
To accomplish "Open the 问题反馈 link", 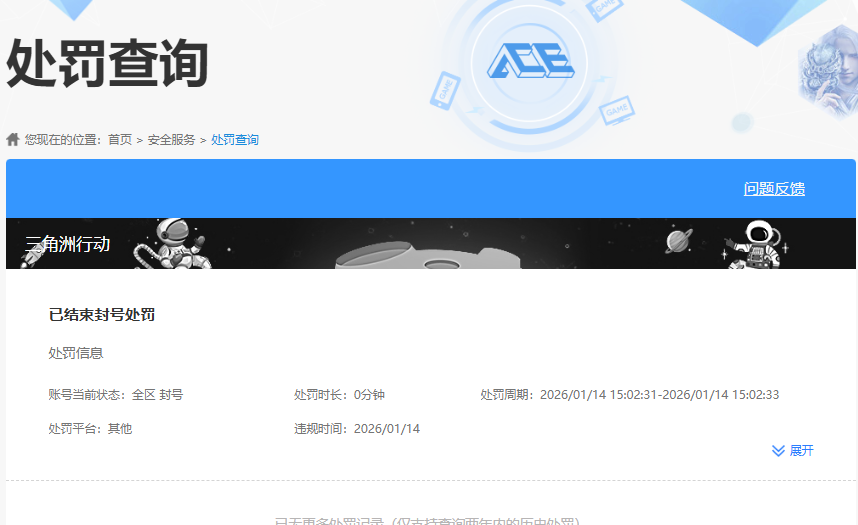I will pyautogui.click(x=774, y=189).
